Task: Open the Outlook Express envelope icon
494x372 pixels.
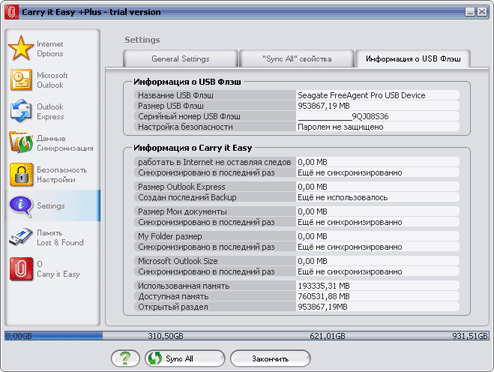Action: tap(21, 111)
